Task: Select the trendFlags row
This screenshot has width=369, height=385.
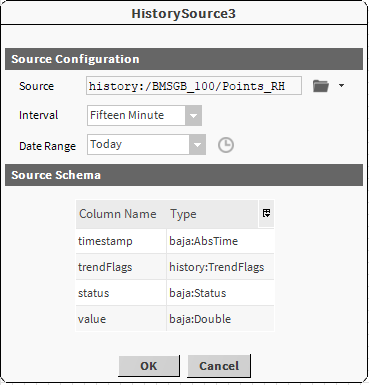Action: click(175, 267)
